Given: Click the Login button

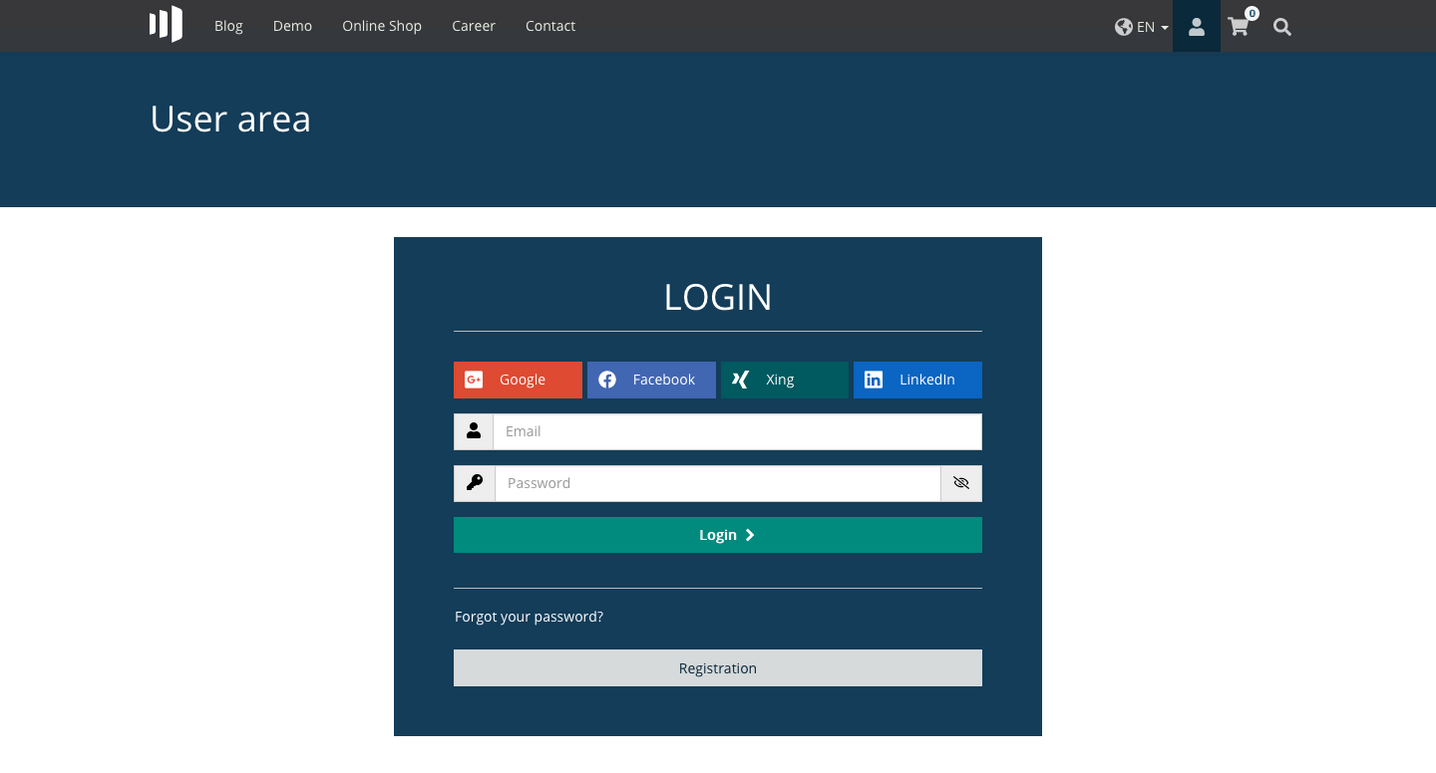Looking at the screenshot, I should (717, 534).
